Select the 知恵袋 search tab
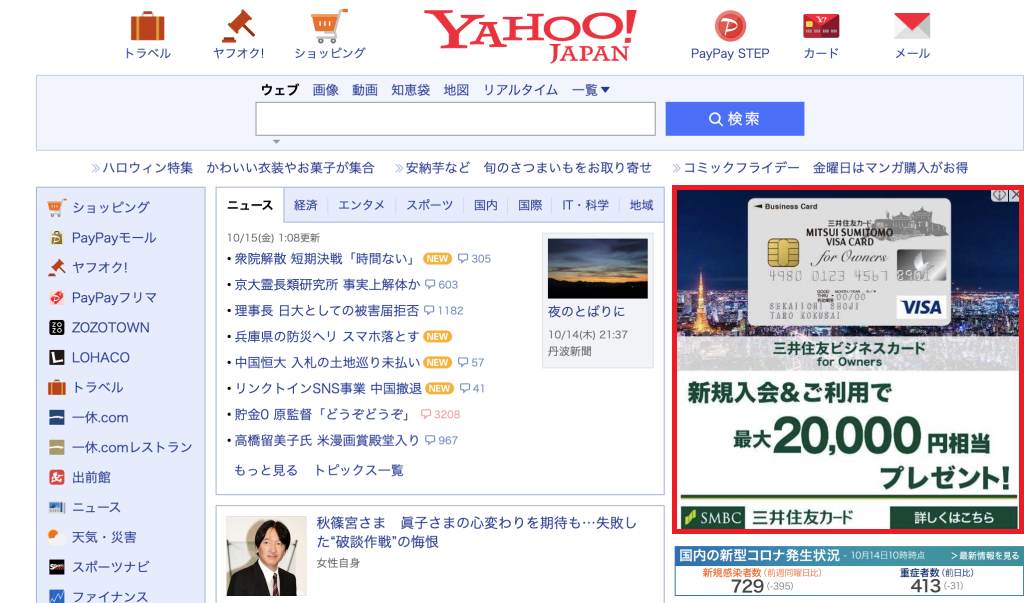The image size is (1024, 603). click(410, 90)
